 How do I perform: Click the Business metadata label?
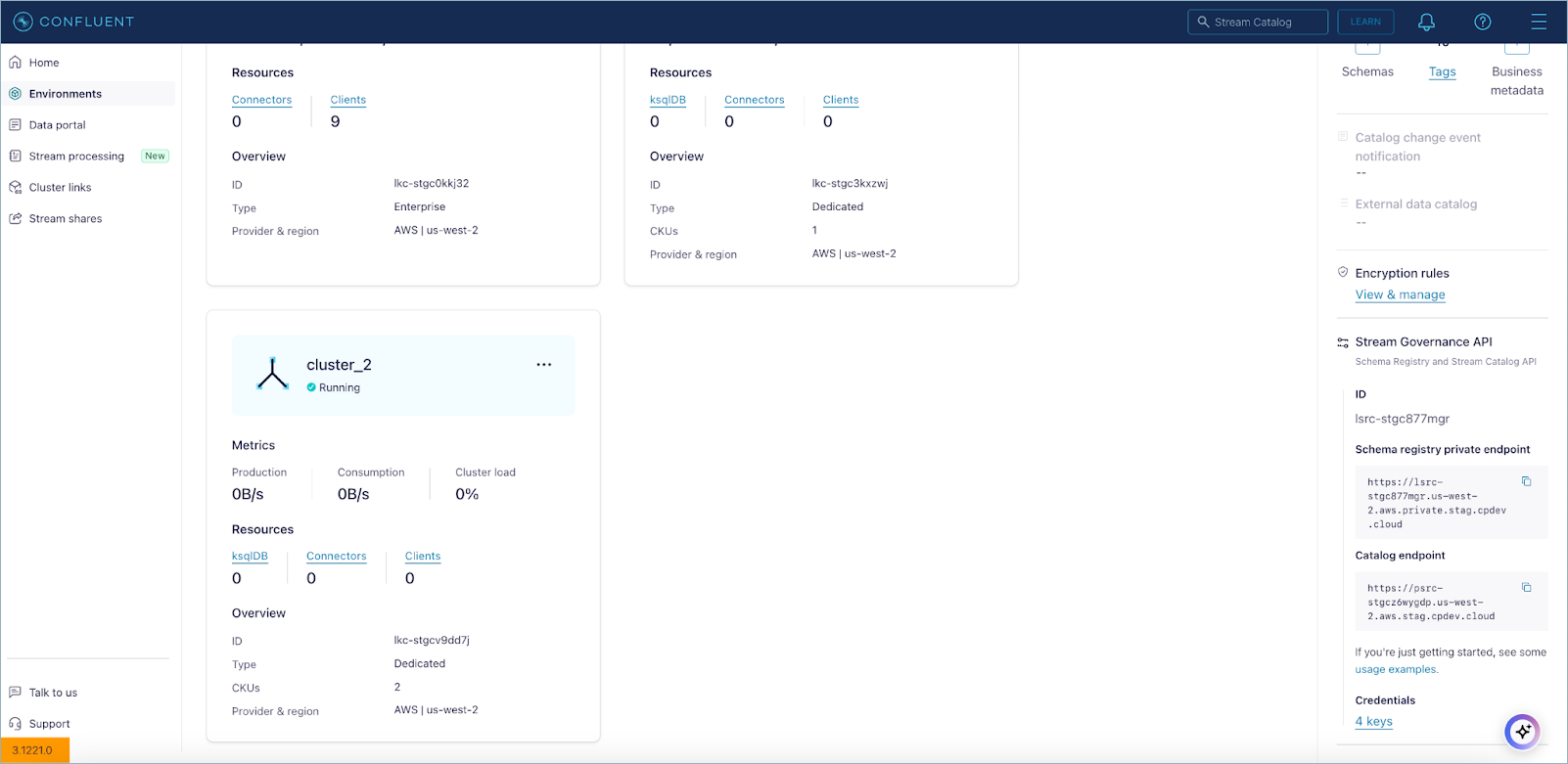[x=1516, y=81]
